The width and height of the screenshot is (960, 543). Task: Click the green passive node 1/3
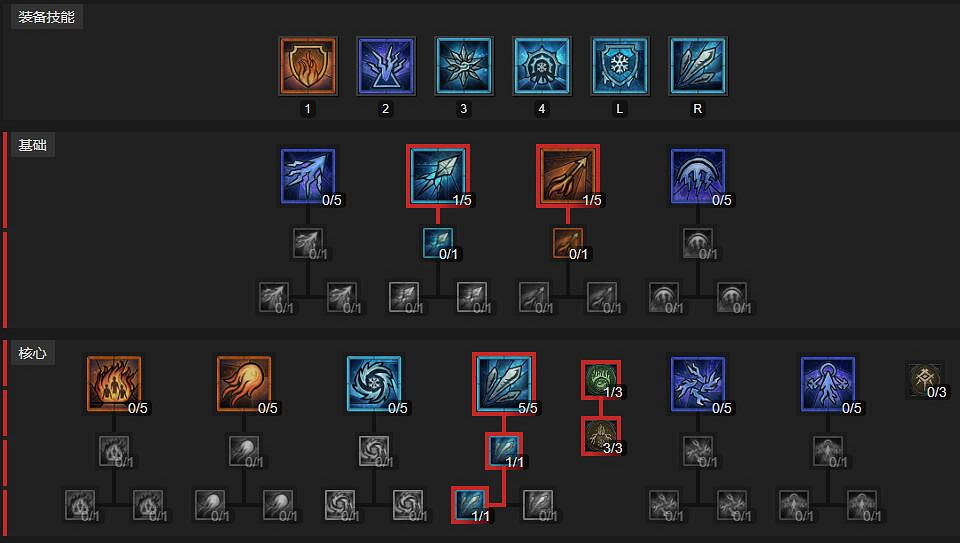tap(601, 380)
